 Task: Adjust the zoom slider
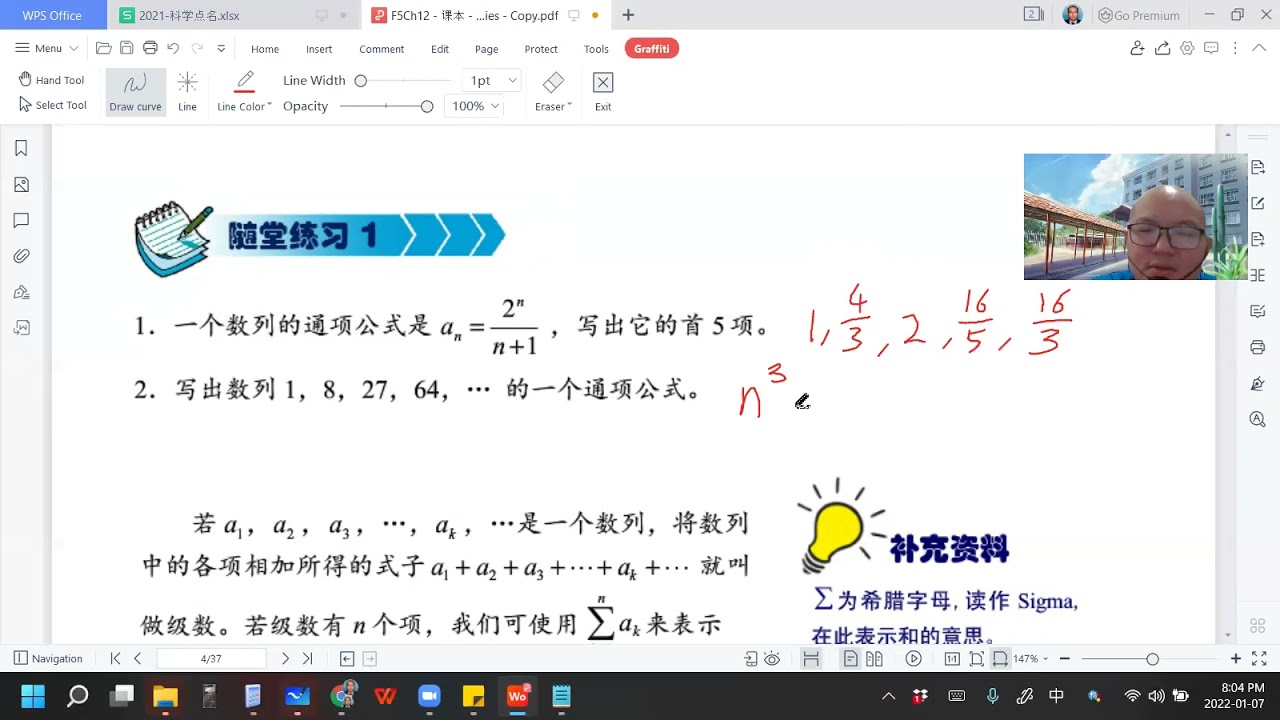[x=1152, y=659]
